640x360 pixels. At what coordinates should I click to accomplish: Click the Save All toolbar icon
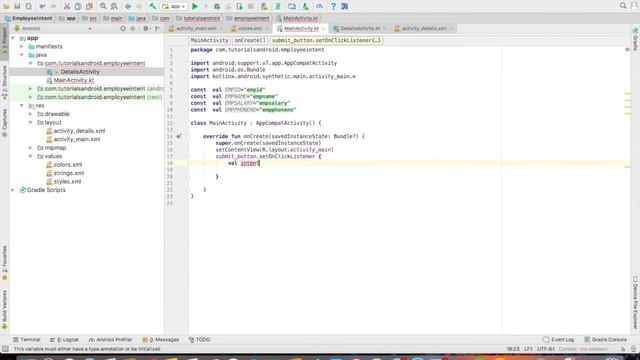click(17, 6)
